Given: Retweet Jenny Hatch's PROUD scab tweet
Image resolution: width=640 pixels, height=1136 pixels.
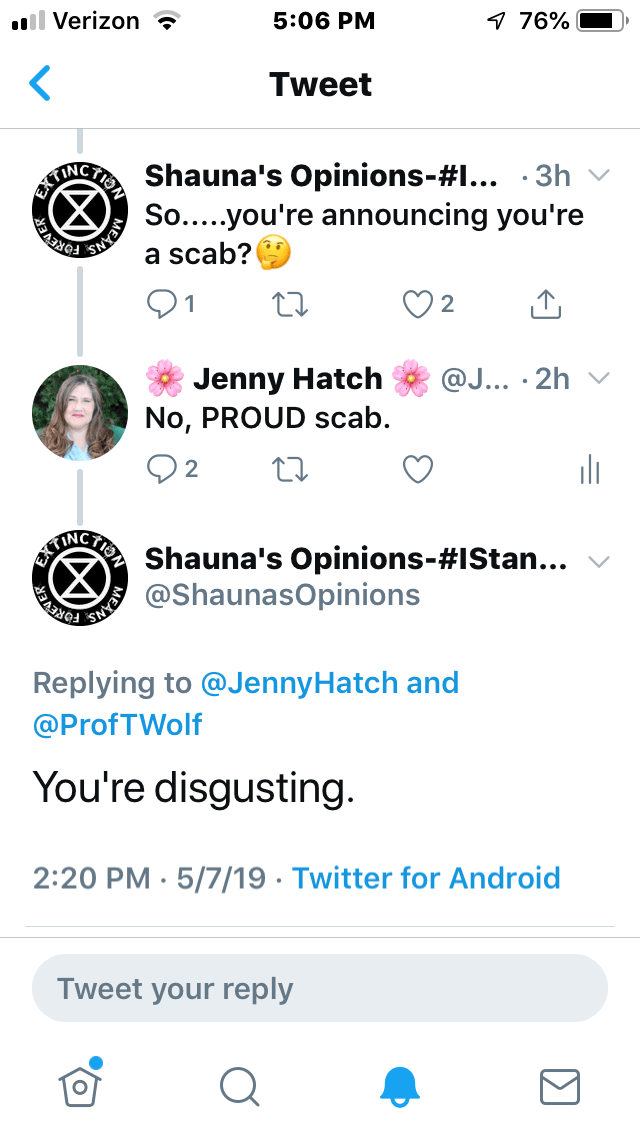Looking at the screenshot, I should click(x=290, y=469).
